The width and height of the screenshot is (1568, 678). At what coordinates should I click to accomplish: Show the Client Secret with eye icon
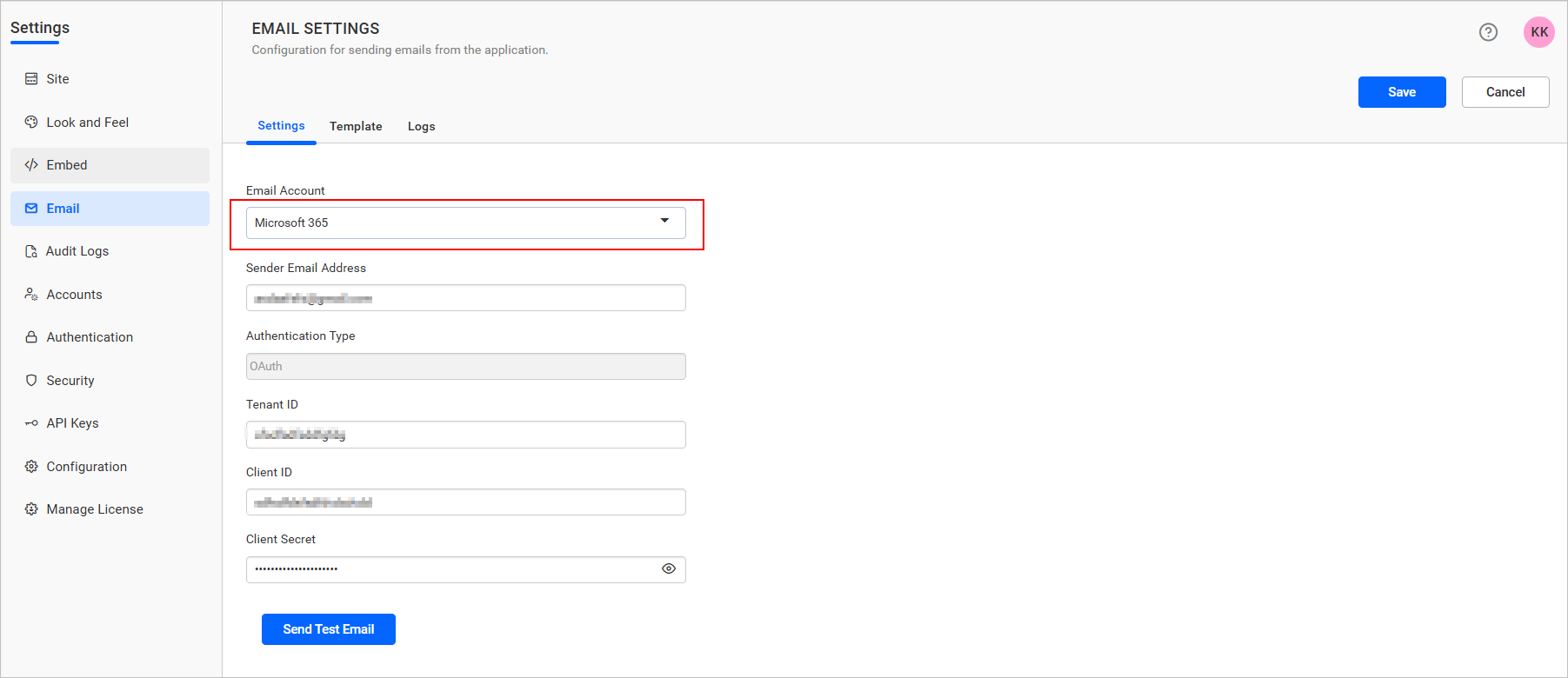pyautogui.click(x=669, y=568)
